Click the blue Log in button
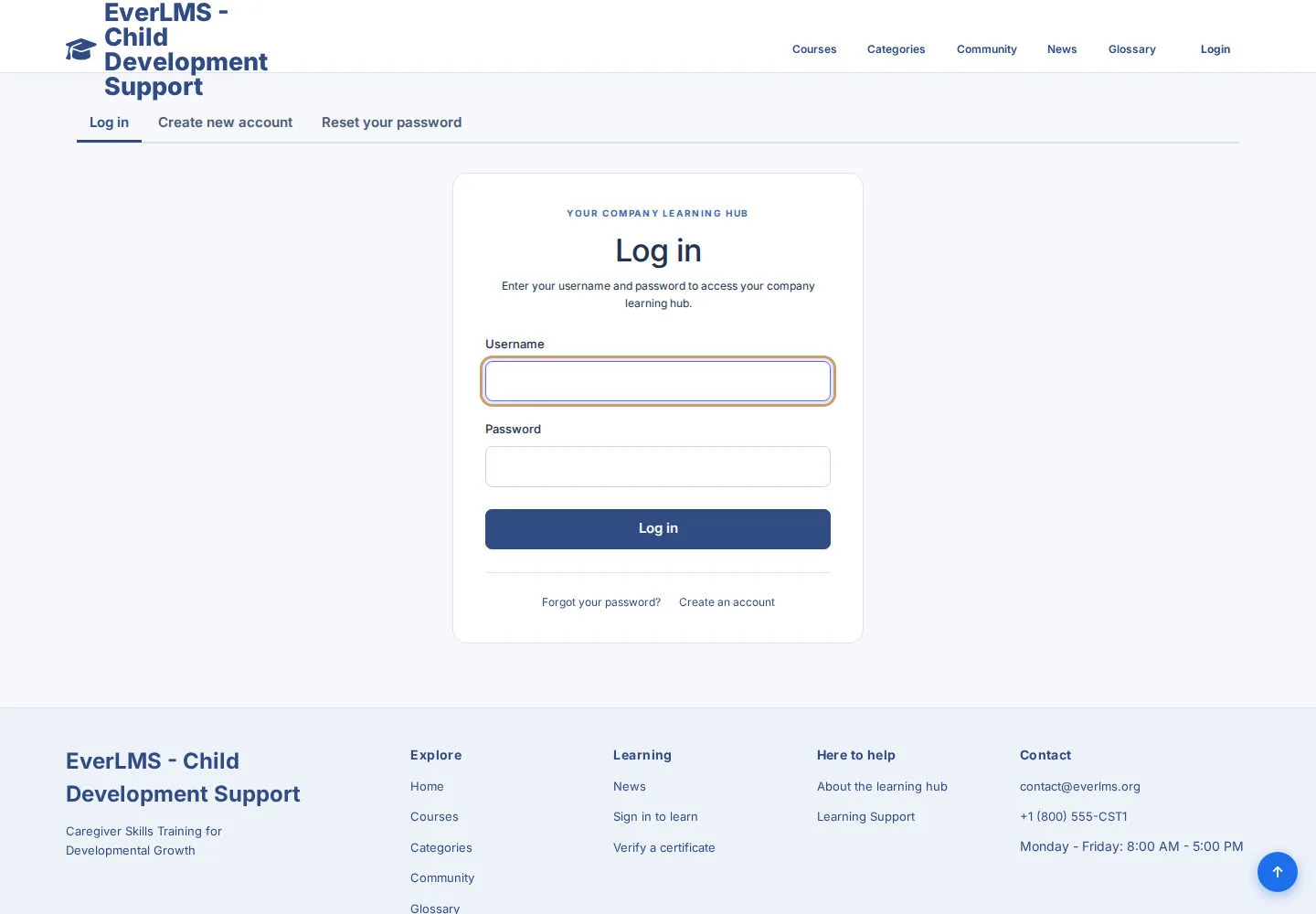The height and width of the screenshot is (914, 1316). point(658,529)
